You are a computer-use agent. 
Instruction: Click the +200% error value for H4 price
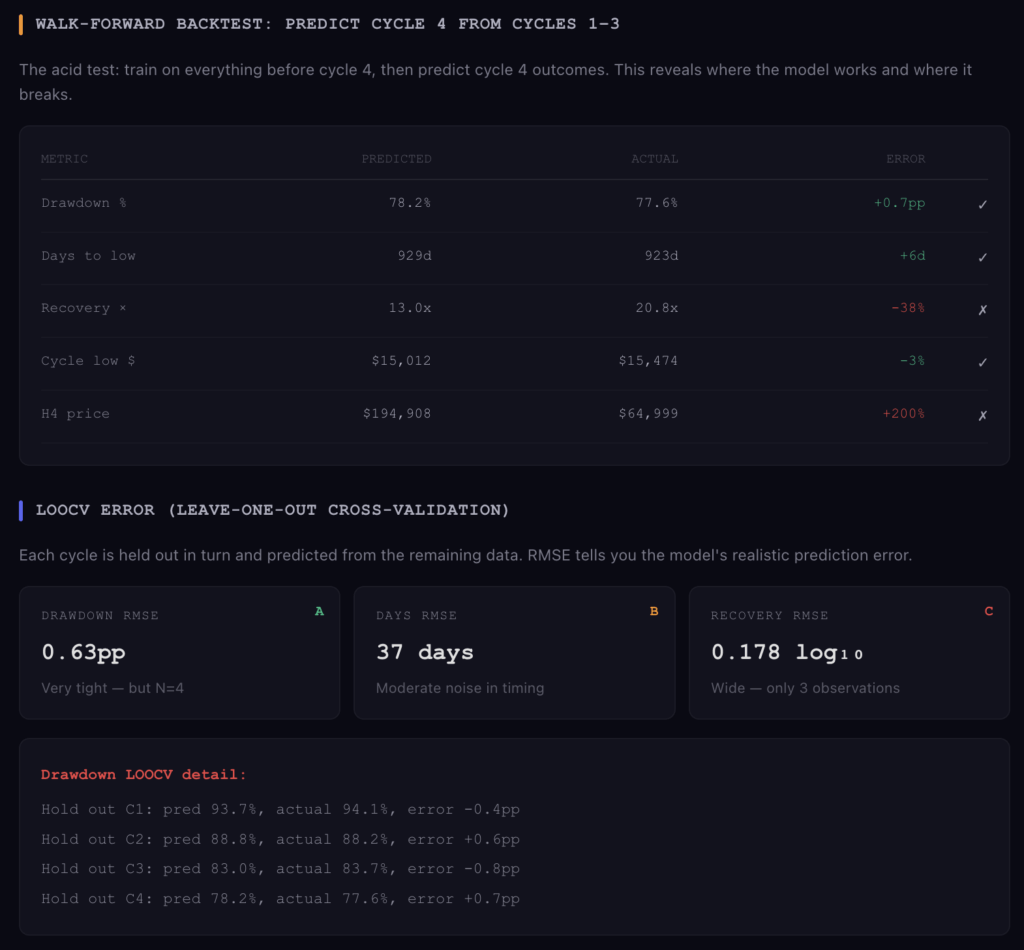[903, 414]
